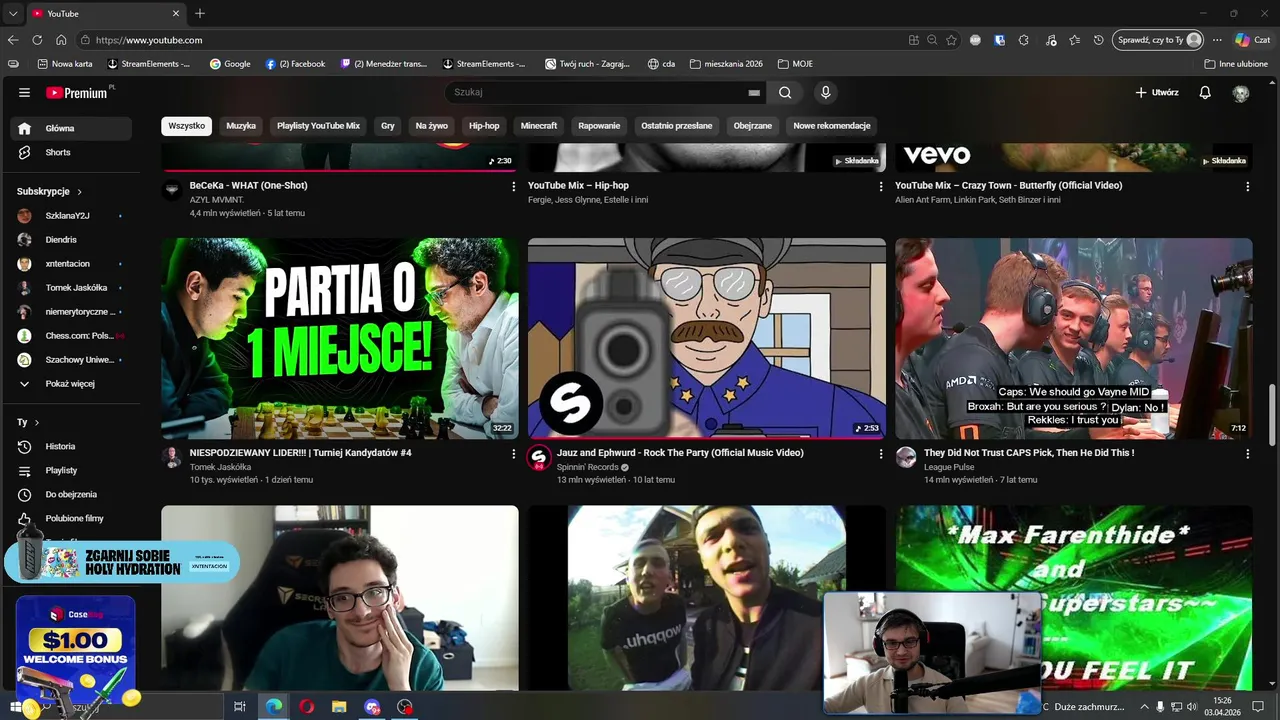The height and width of the screenshot is (720, 1280).
Task: Reload the page with browser refresh icon
Action: (x=37, y=40)
